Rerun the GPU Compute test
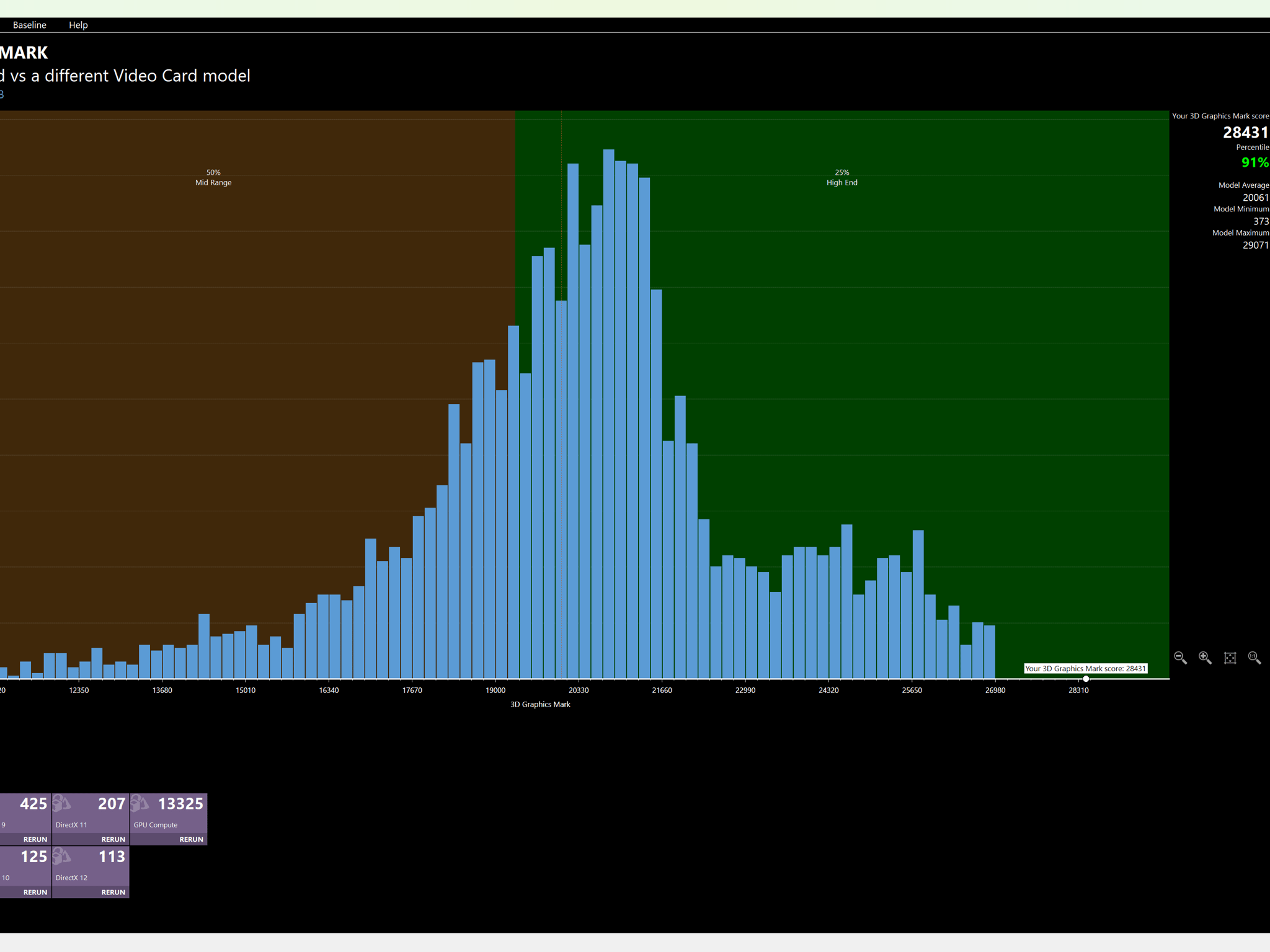 click(x=192, y=839)
